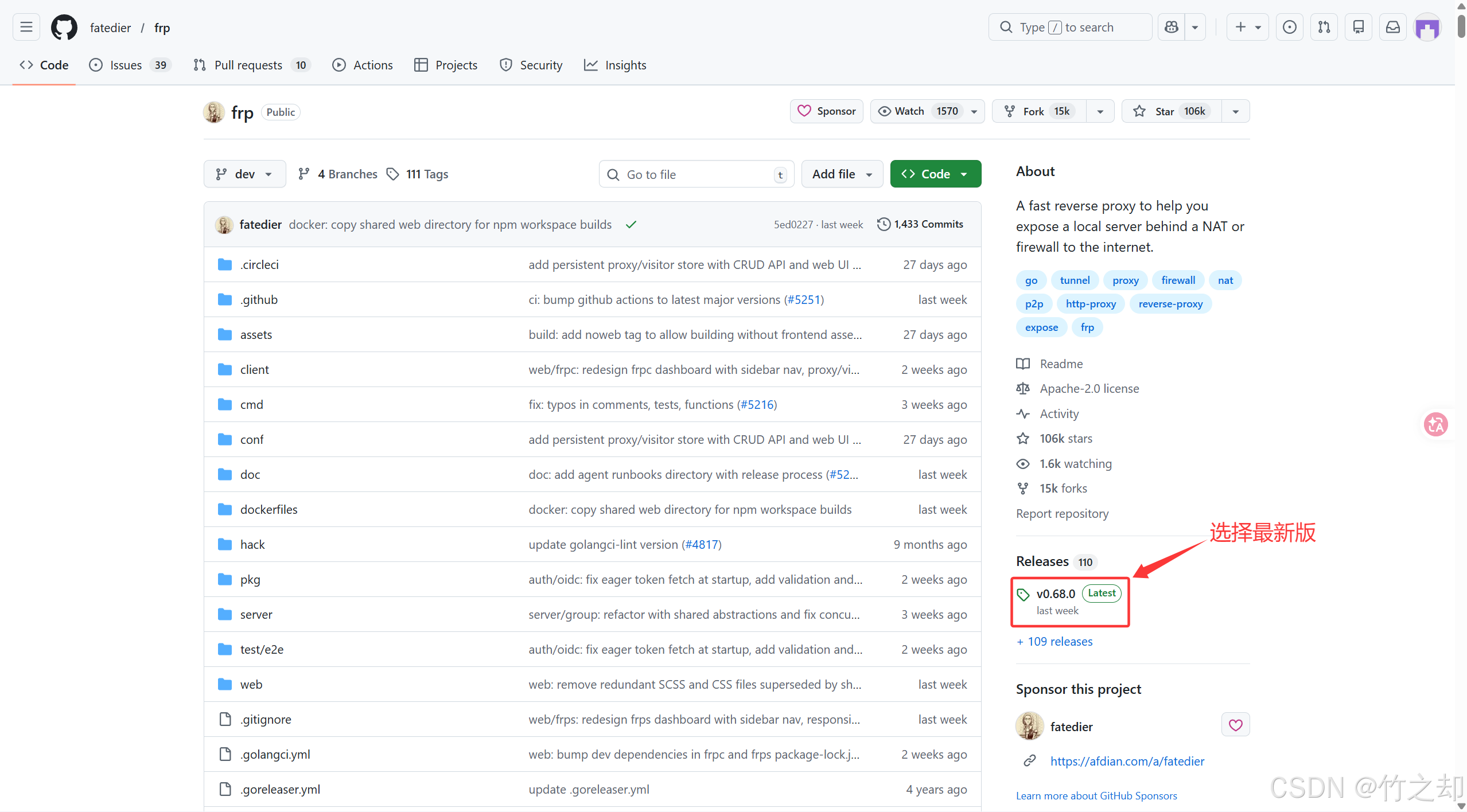Expand the dev branch selector

(x=244, y=174)
